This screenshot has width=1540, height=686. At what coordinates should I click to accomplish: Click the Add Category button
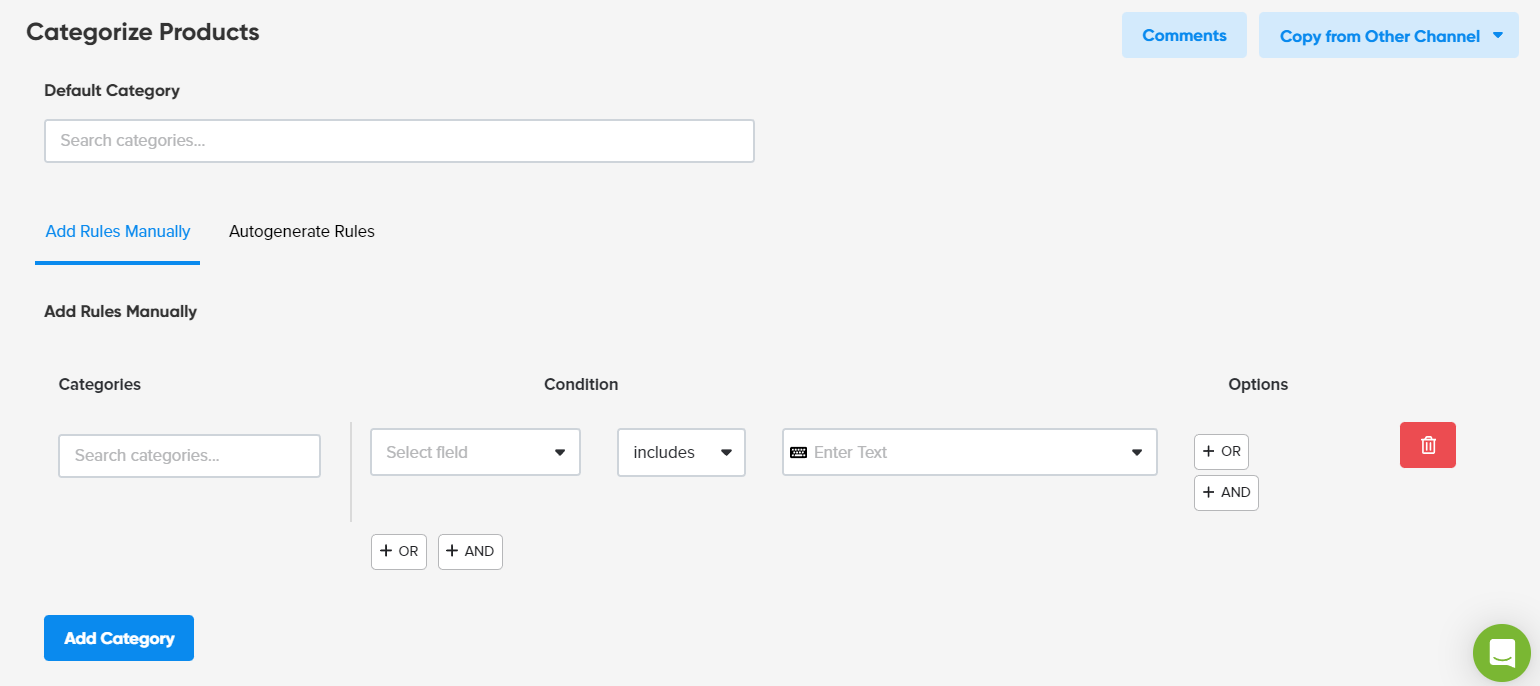point(118,637)
